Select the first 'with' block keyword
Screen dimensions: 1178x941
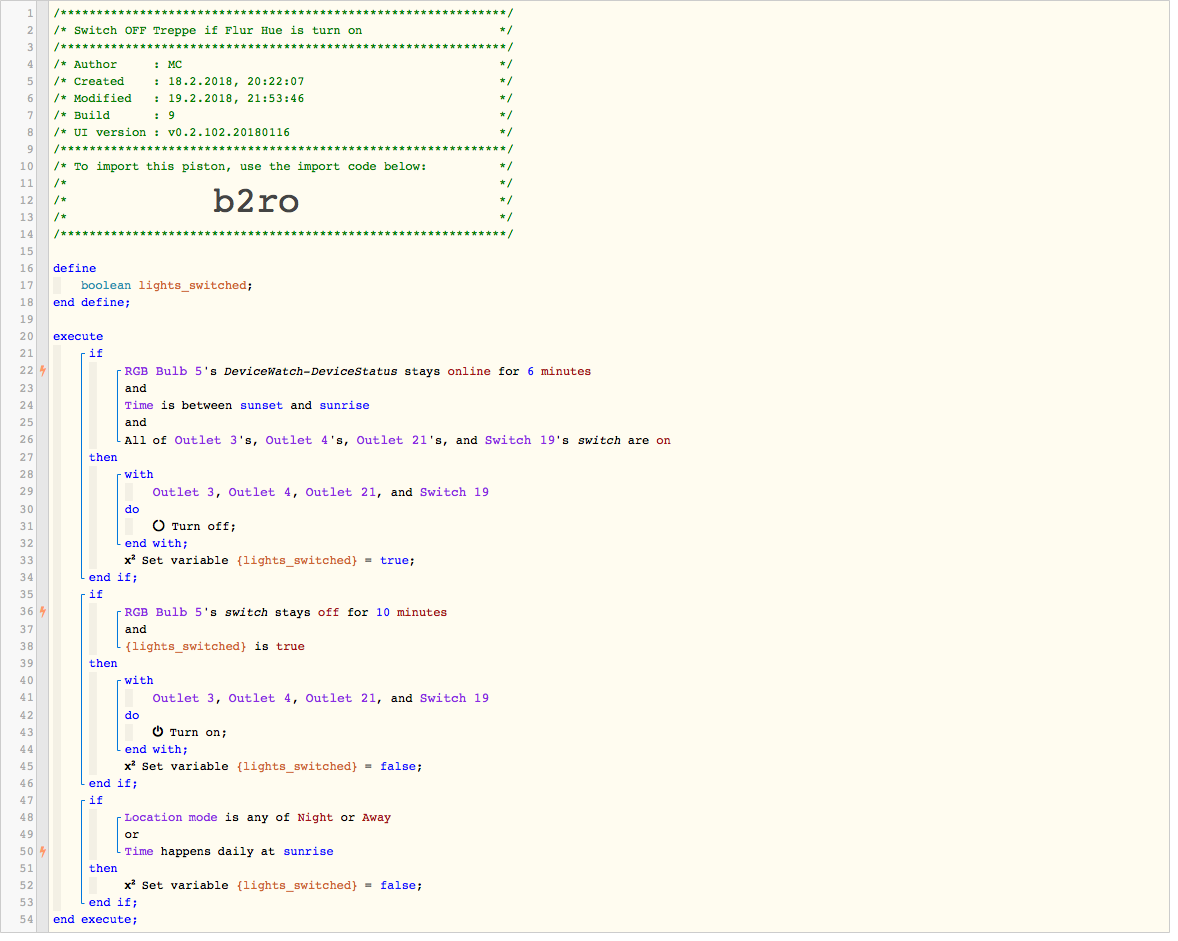139,475
